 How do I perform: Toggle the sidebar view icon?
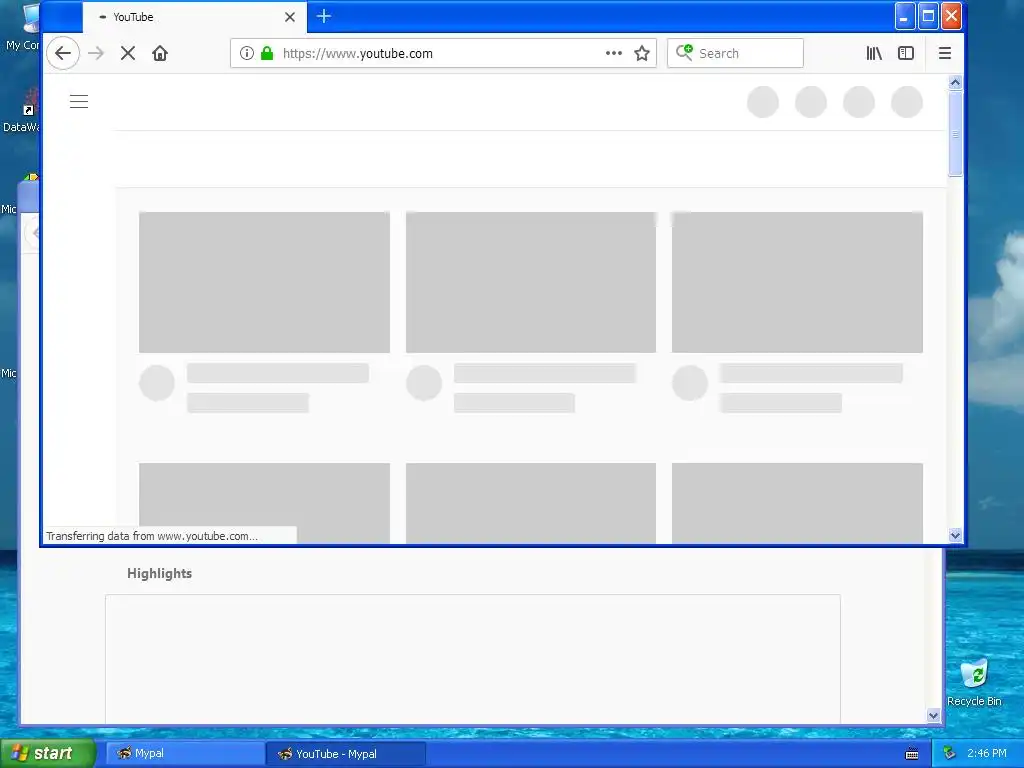[906, 53]
